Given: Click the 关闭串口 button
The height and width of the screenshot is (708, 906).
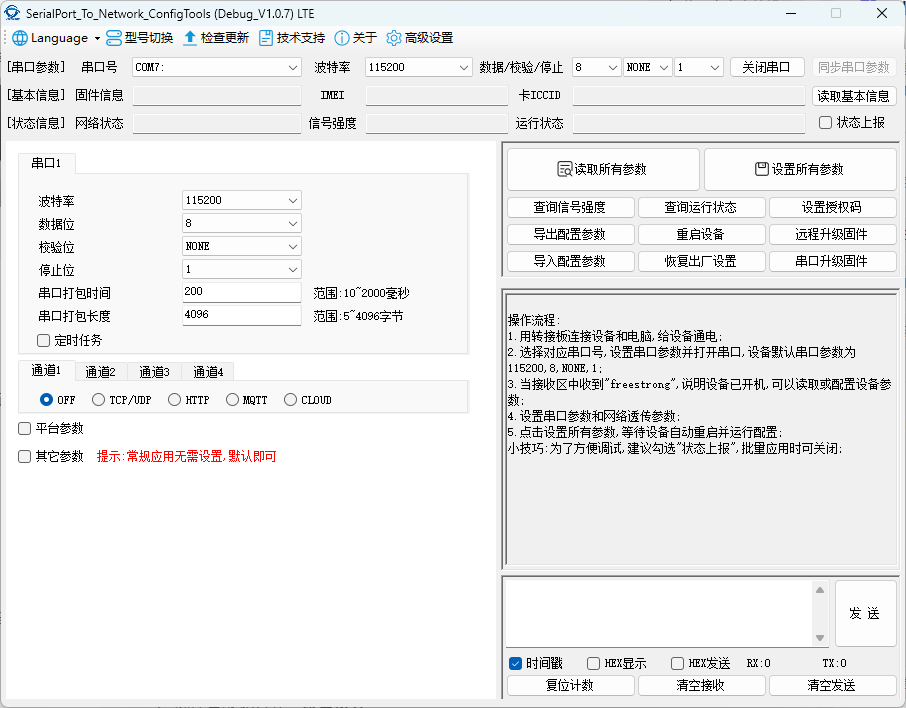Looking at the screenshot, I should (x=767, y=67).
